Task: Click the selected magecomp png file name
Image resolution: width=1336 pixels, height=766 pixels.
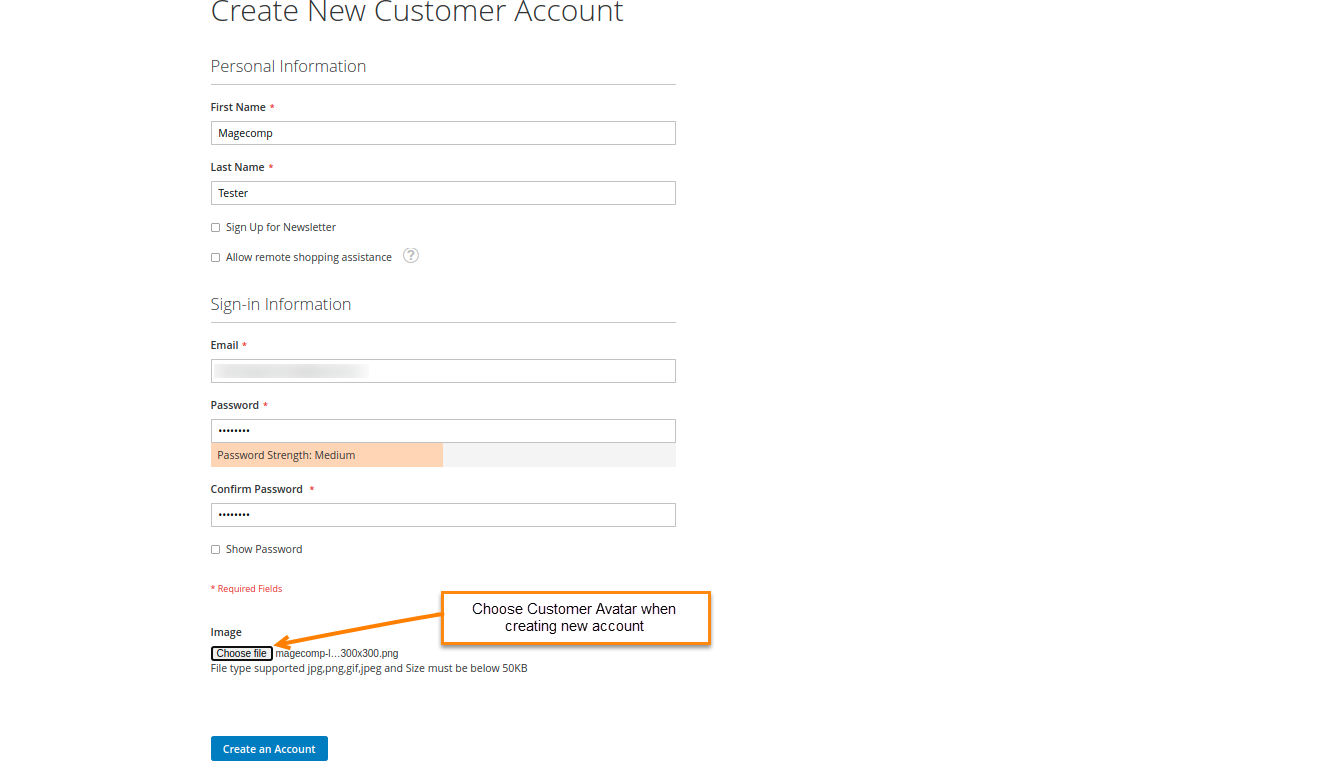Action: 337,654
